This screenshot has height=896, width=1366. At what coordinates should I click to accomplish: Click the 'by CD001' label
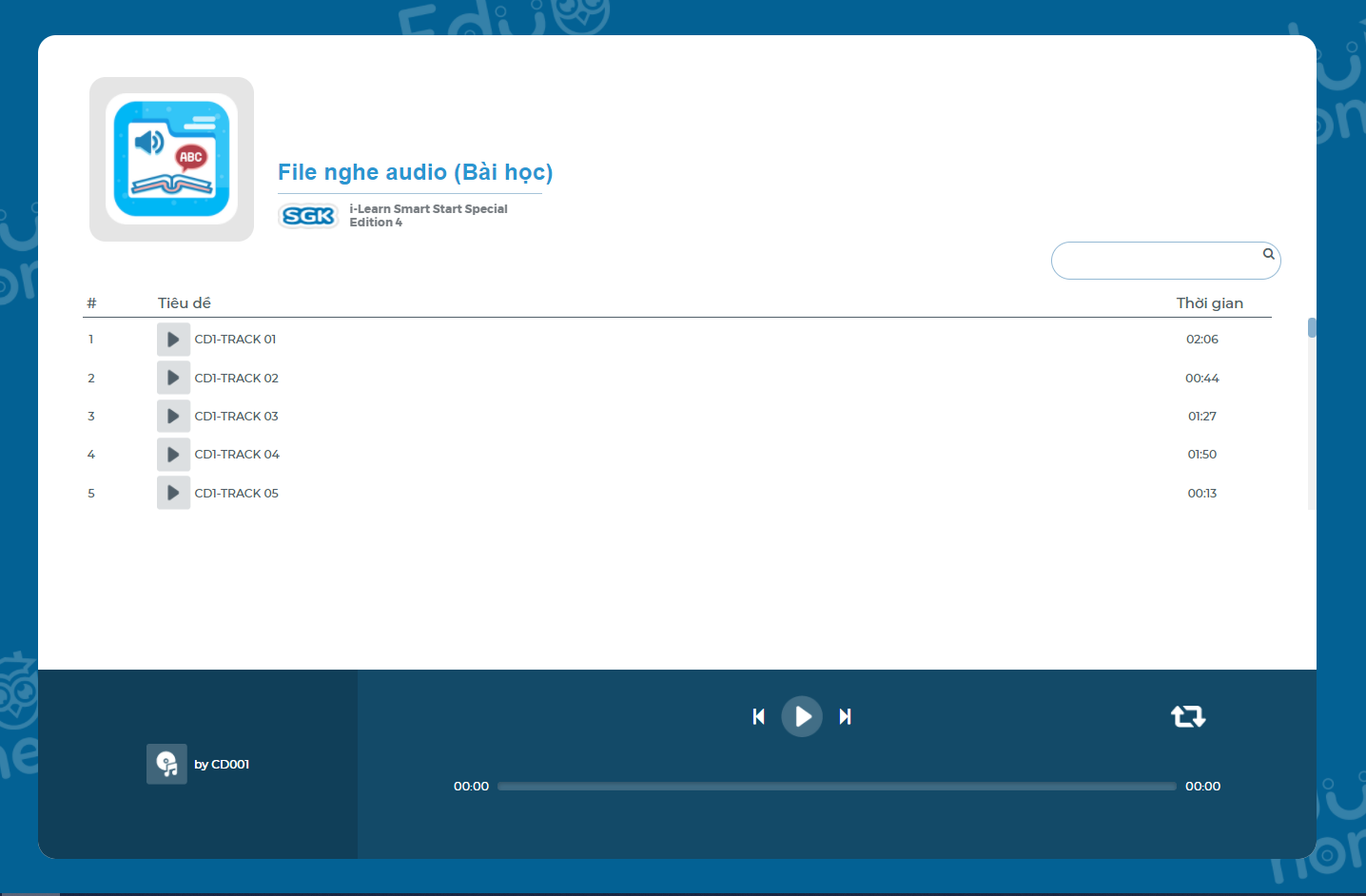pos(222,765)
